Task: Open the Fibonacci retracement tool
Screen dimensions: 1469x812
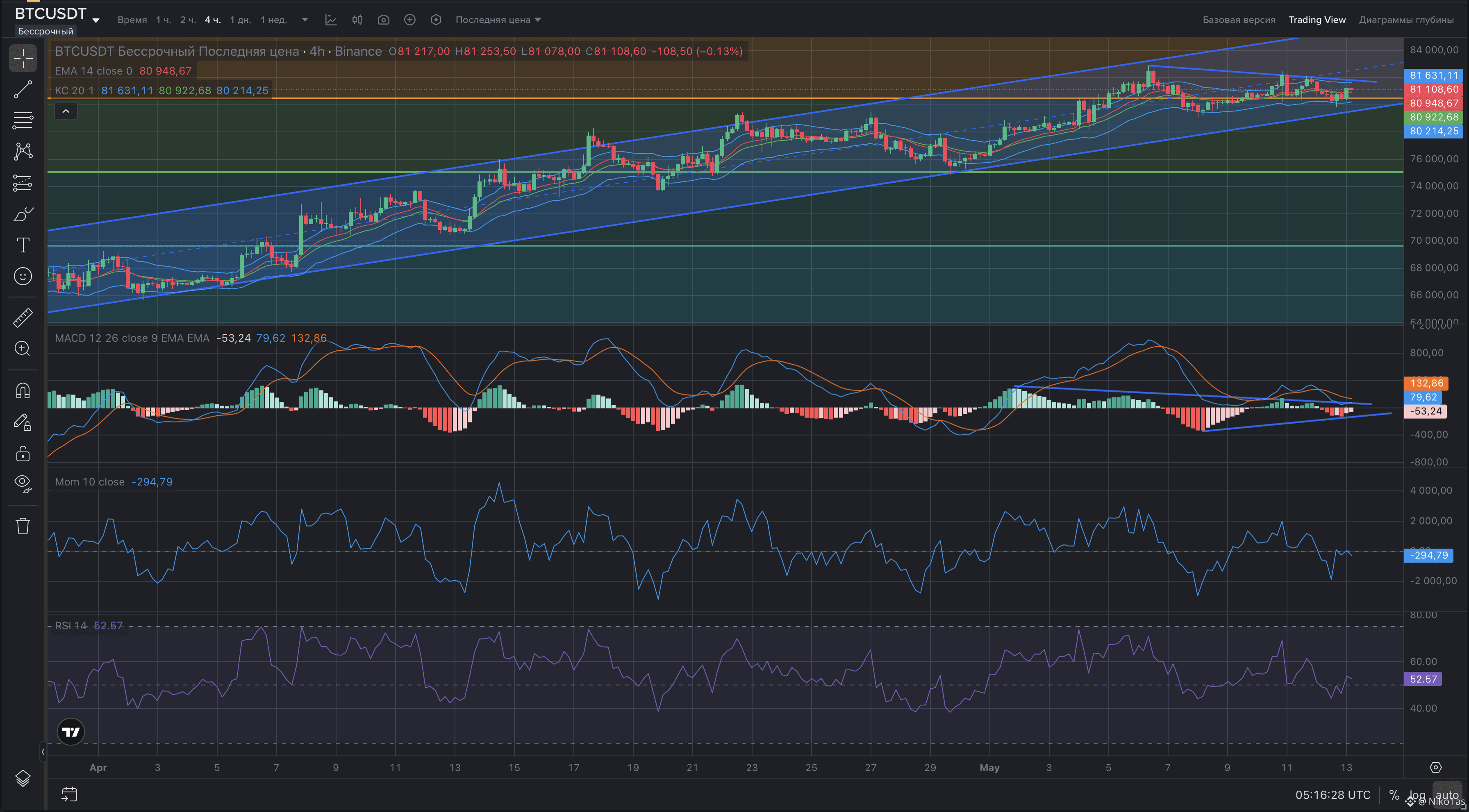Action: tap(23, 120)
